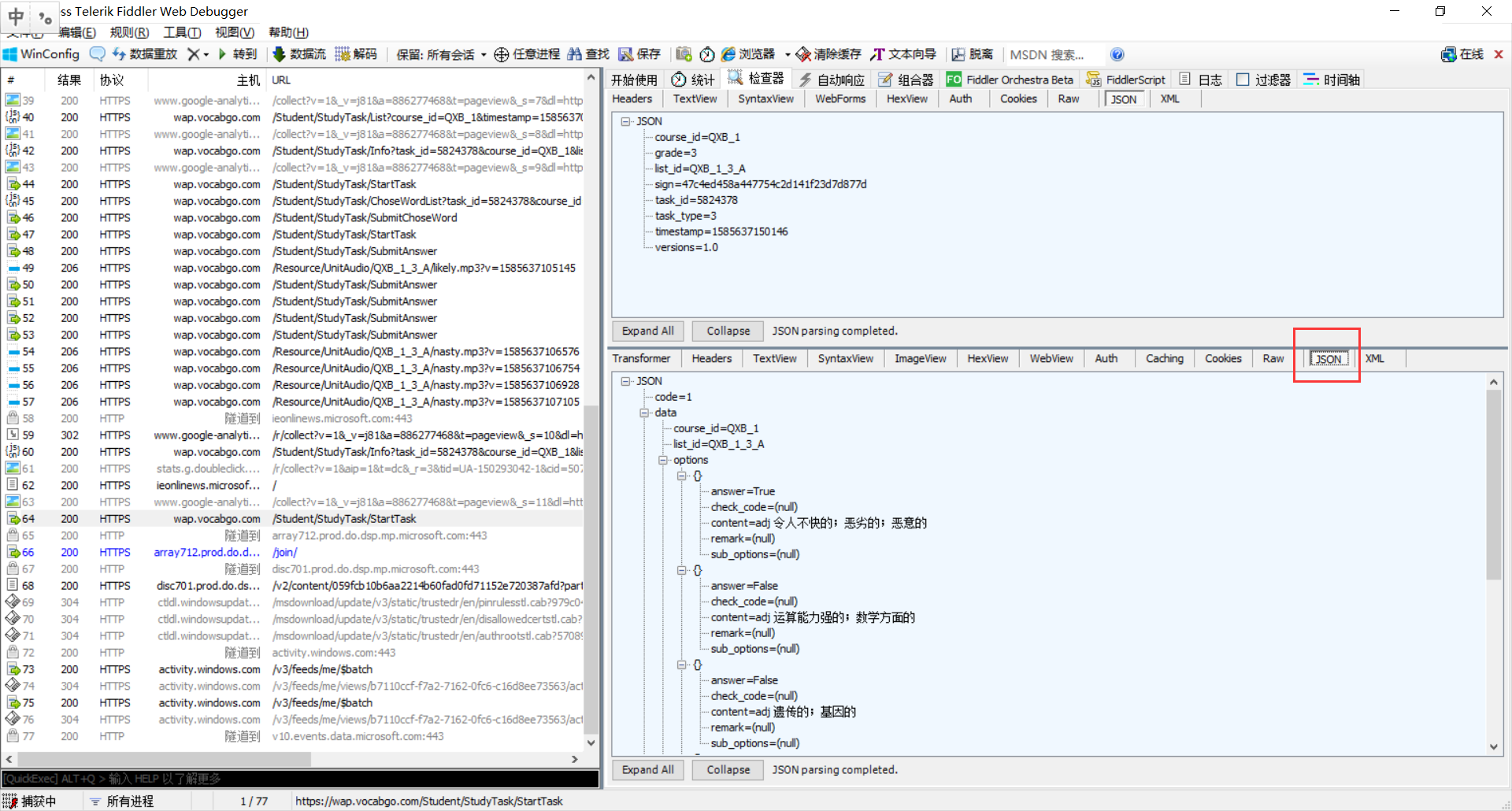This screenshot has width=1512, height=811.
Task: Switch to 自动响应 tab
Action: (831, 80)
